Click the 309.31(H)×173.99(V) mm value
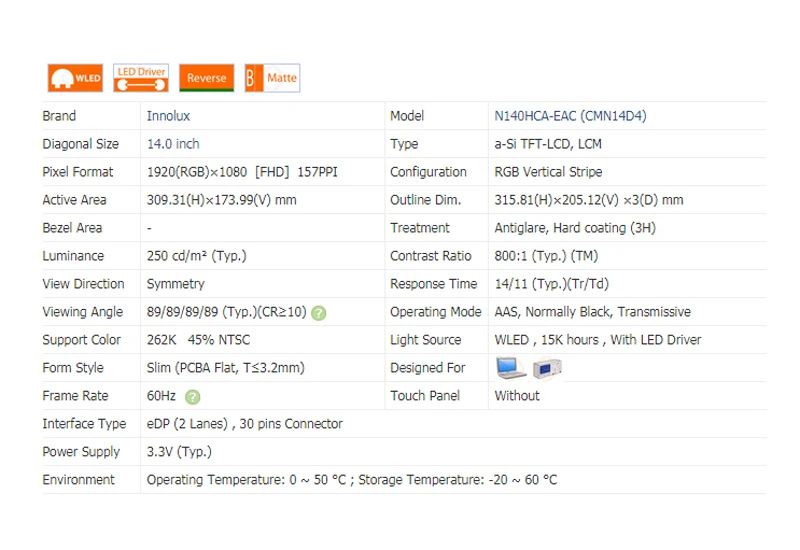 (x=221, y=200)
